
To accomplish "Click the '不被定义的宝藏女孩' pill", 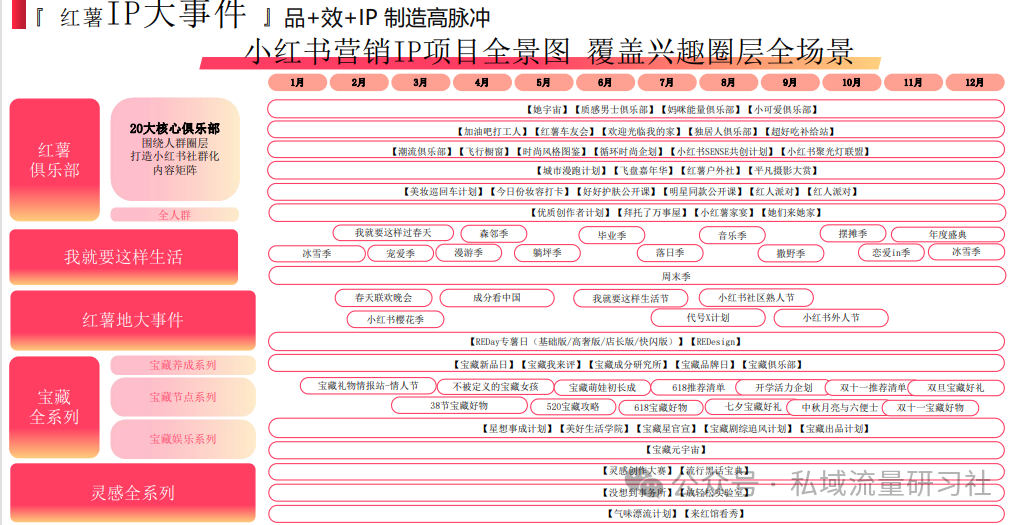I will coord(496,387).
